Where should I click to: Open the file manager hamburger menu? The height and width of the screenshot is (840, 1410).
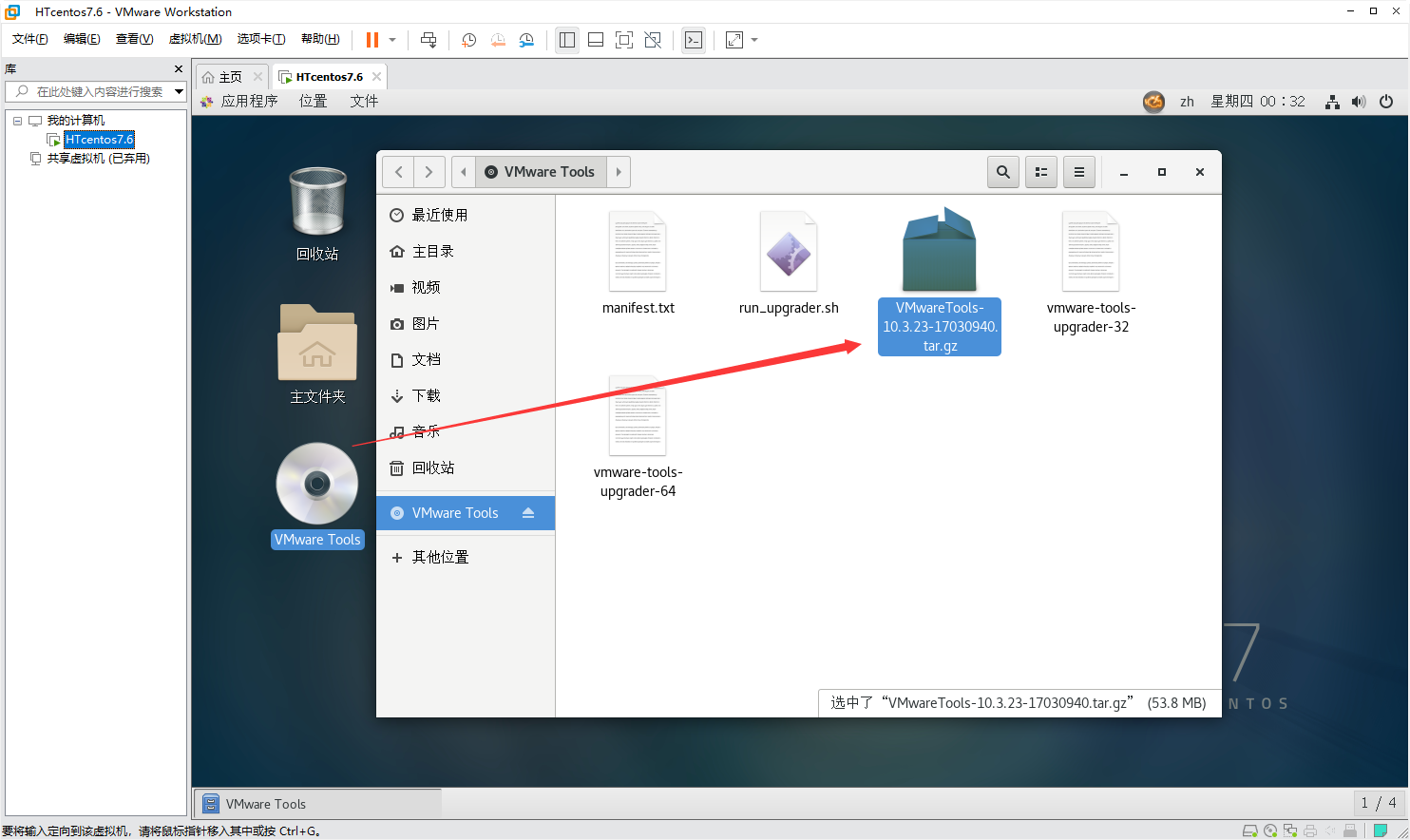1079,172
